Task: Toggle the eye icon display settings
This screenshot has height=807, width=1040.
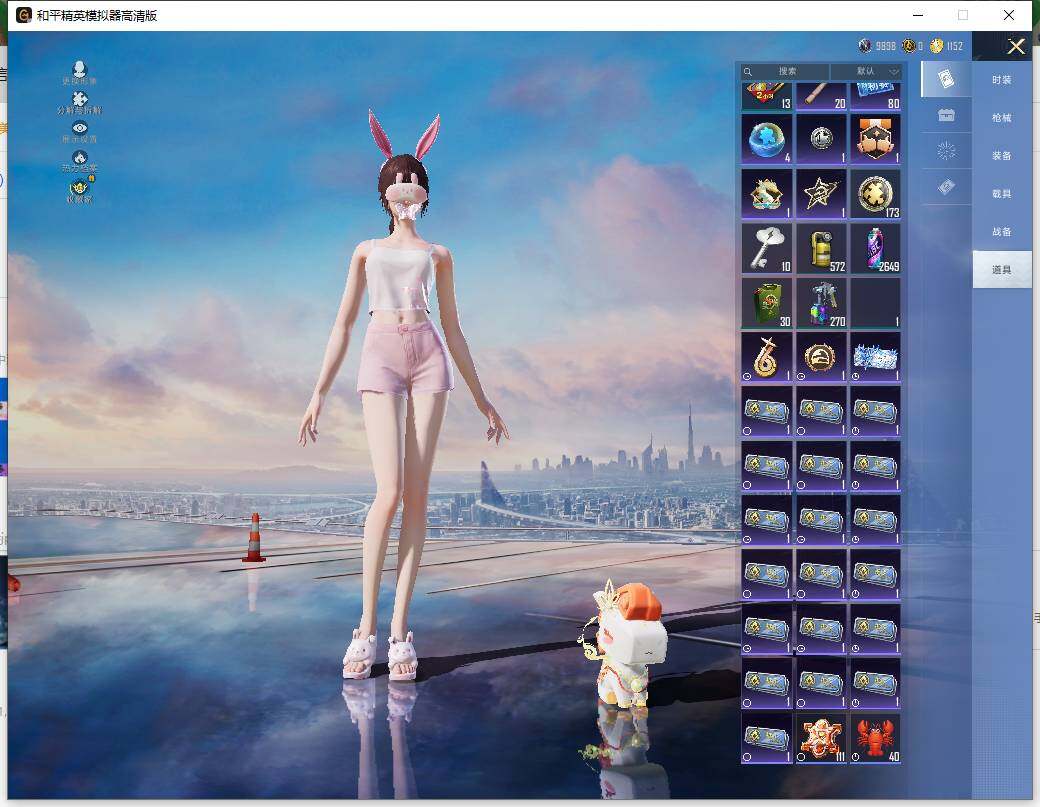Action: point(80,130)
